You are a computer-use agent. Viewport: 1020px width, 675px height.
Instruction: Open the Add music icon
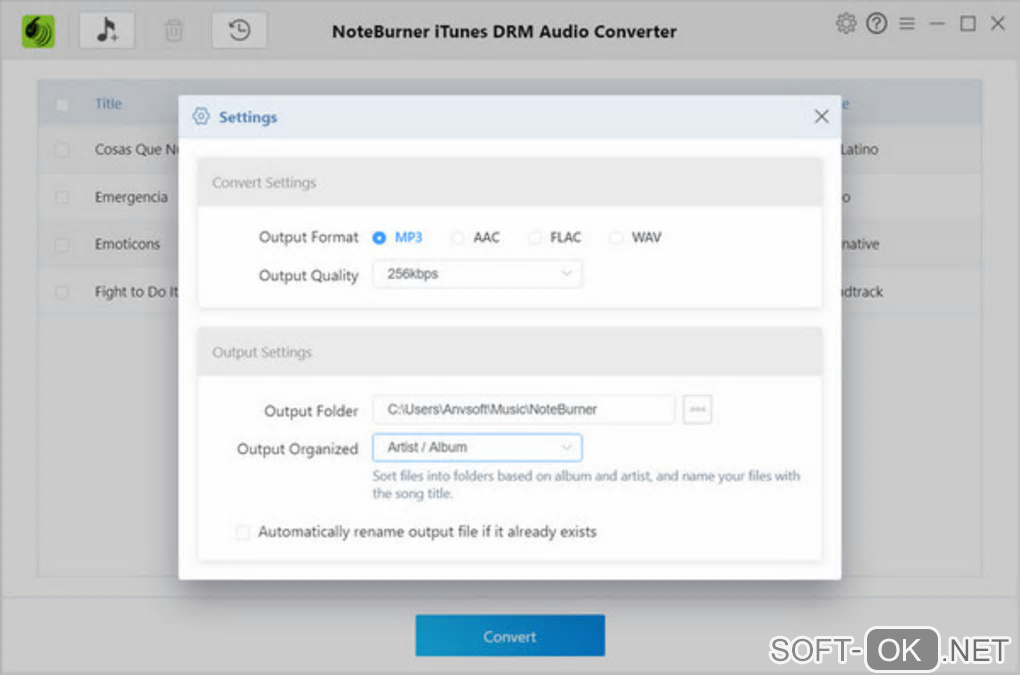point(107,30)
